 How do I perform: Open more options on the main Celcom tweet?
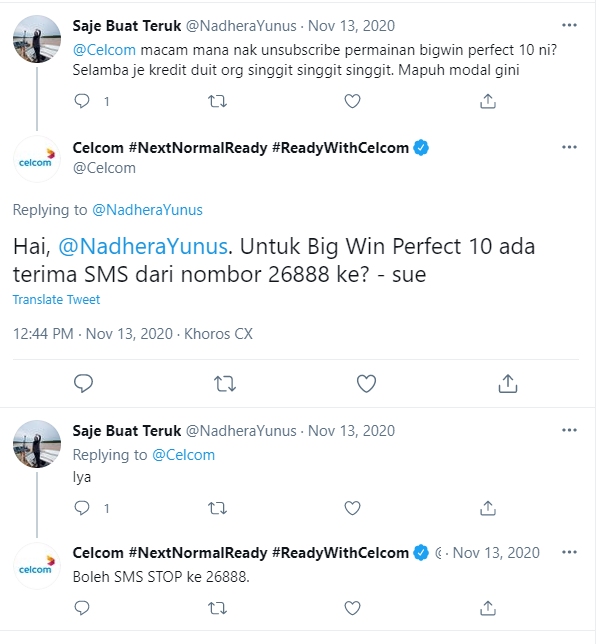tap(569, 147)
